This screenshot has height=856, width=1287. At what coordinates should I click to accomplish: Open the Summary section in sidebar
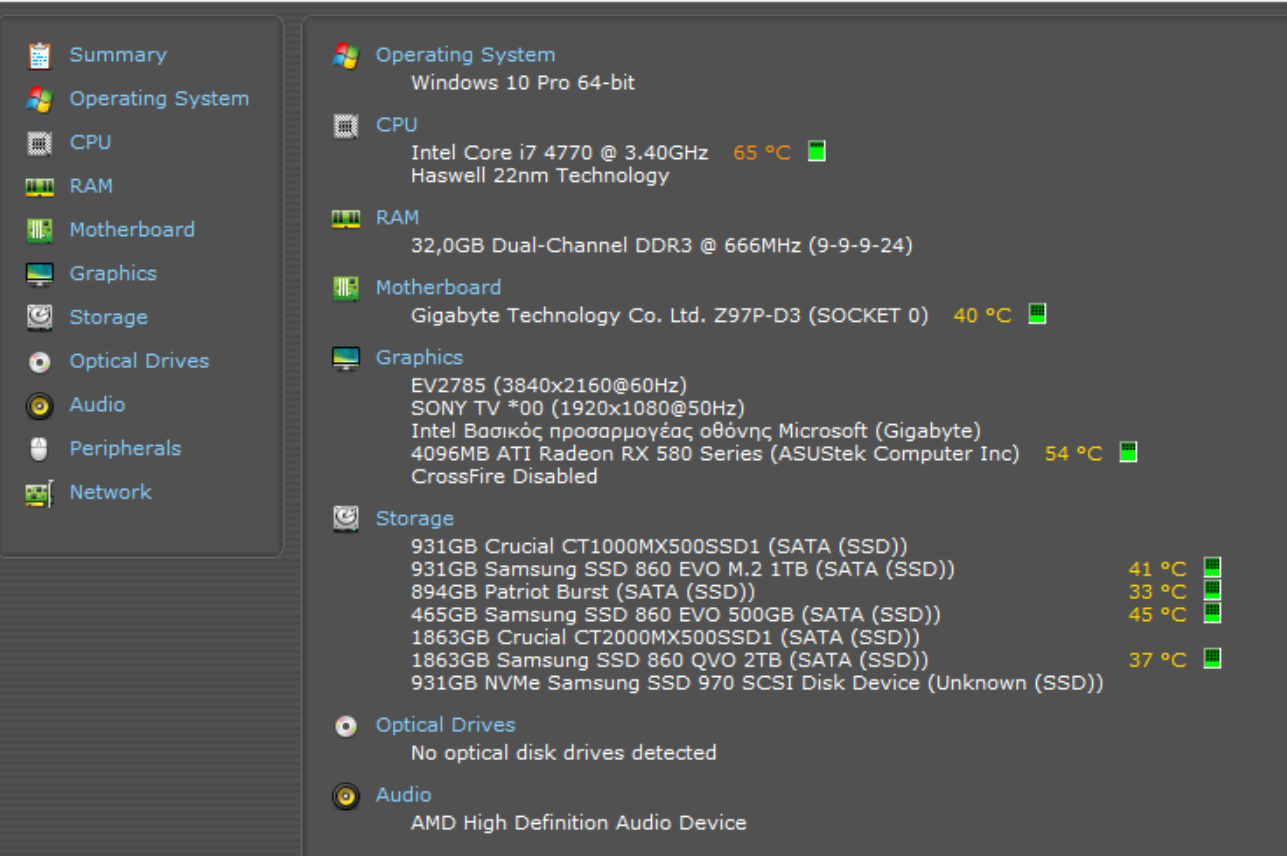pyautogui.click(x=118, y=55)
